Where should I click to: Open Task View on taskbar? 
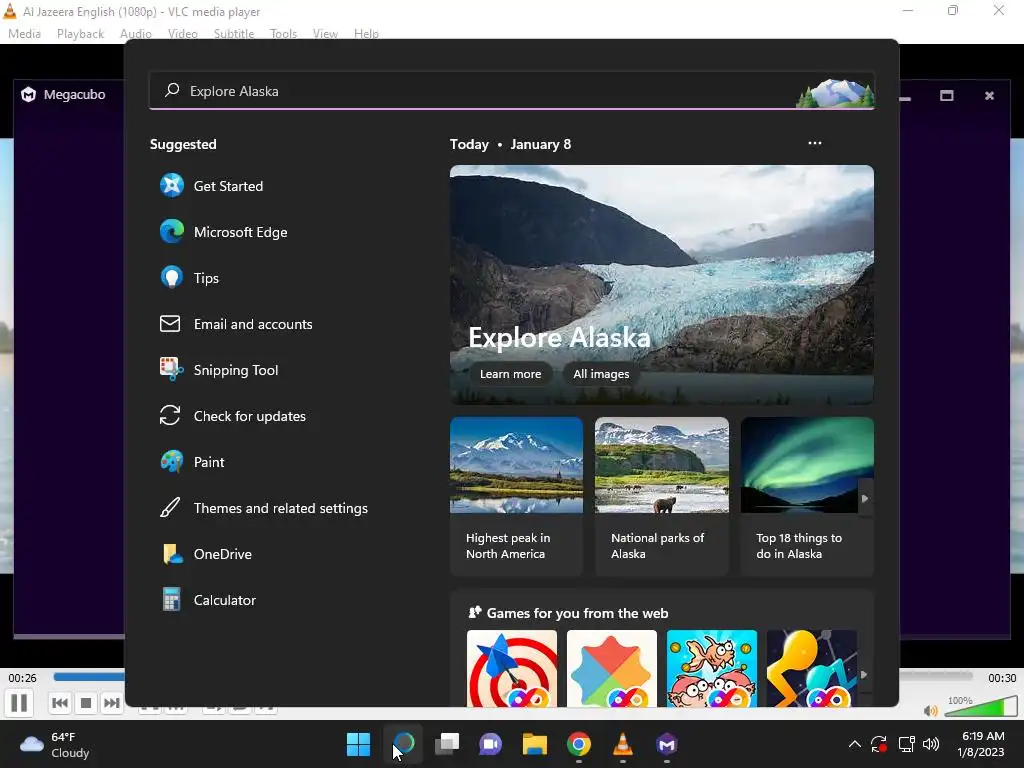[447, 744]
